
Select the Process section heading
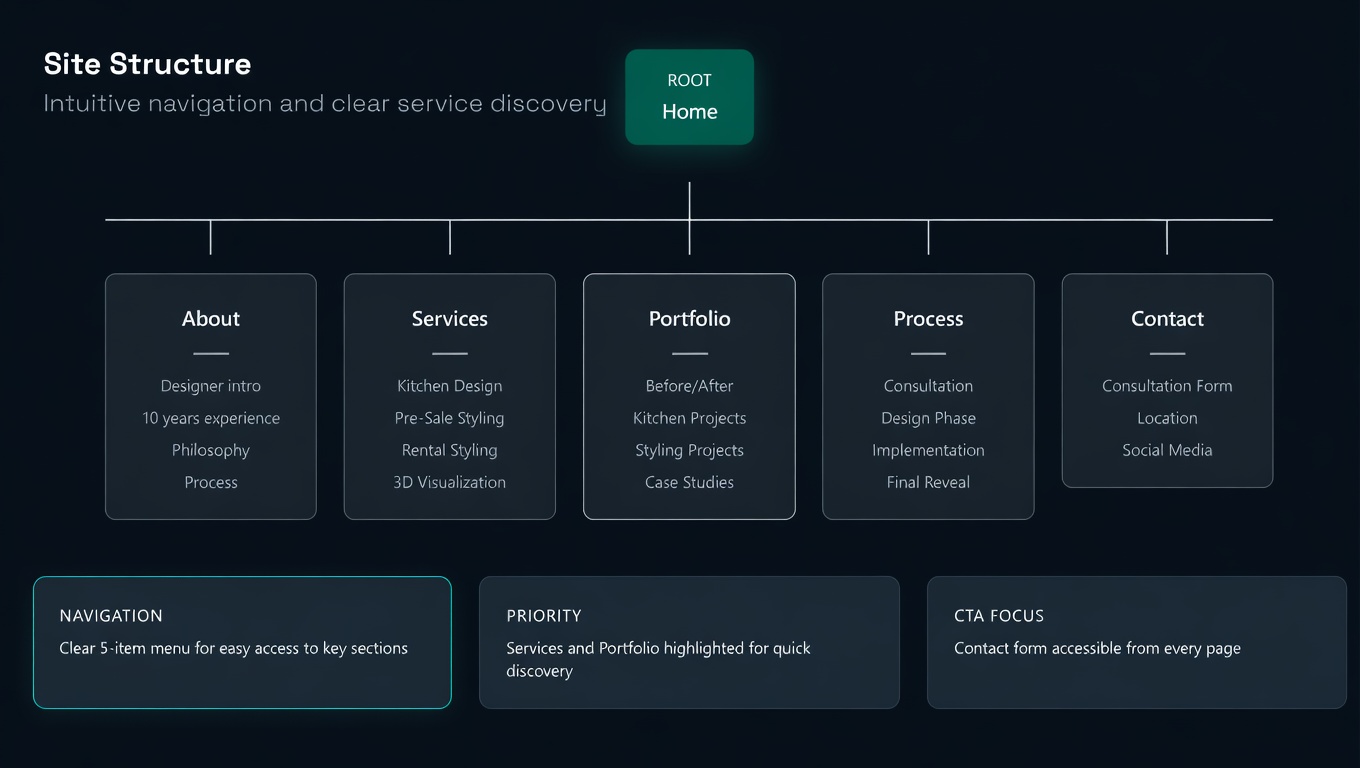(x=928, y=319)
